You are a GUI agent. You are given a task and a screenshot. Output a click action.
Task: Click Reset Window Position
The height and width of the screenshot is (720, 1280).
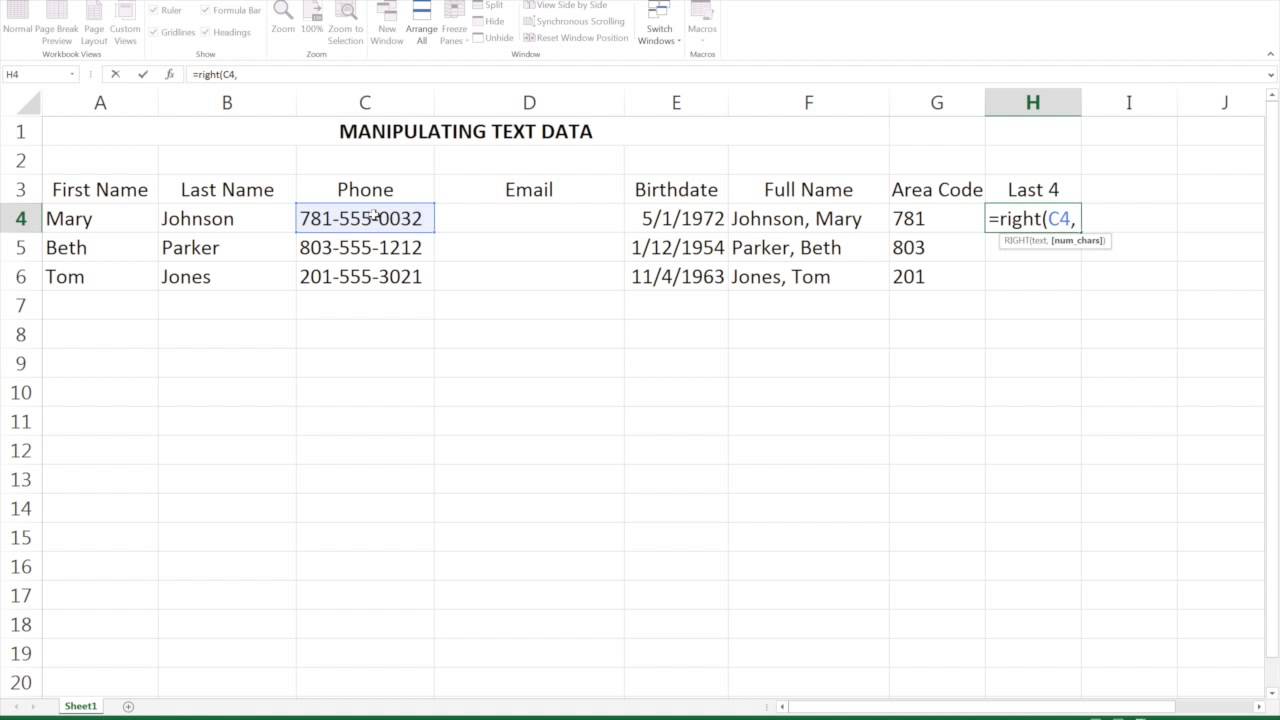[575, 38]
